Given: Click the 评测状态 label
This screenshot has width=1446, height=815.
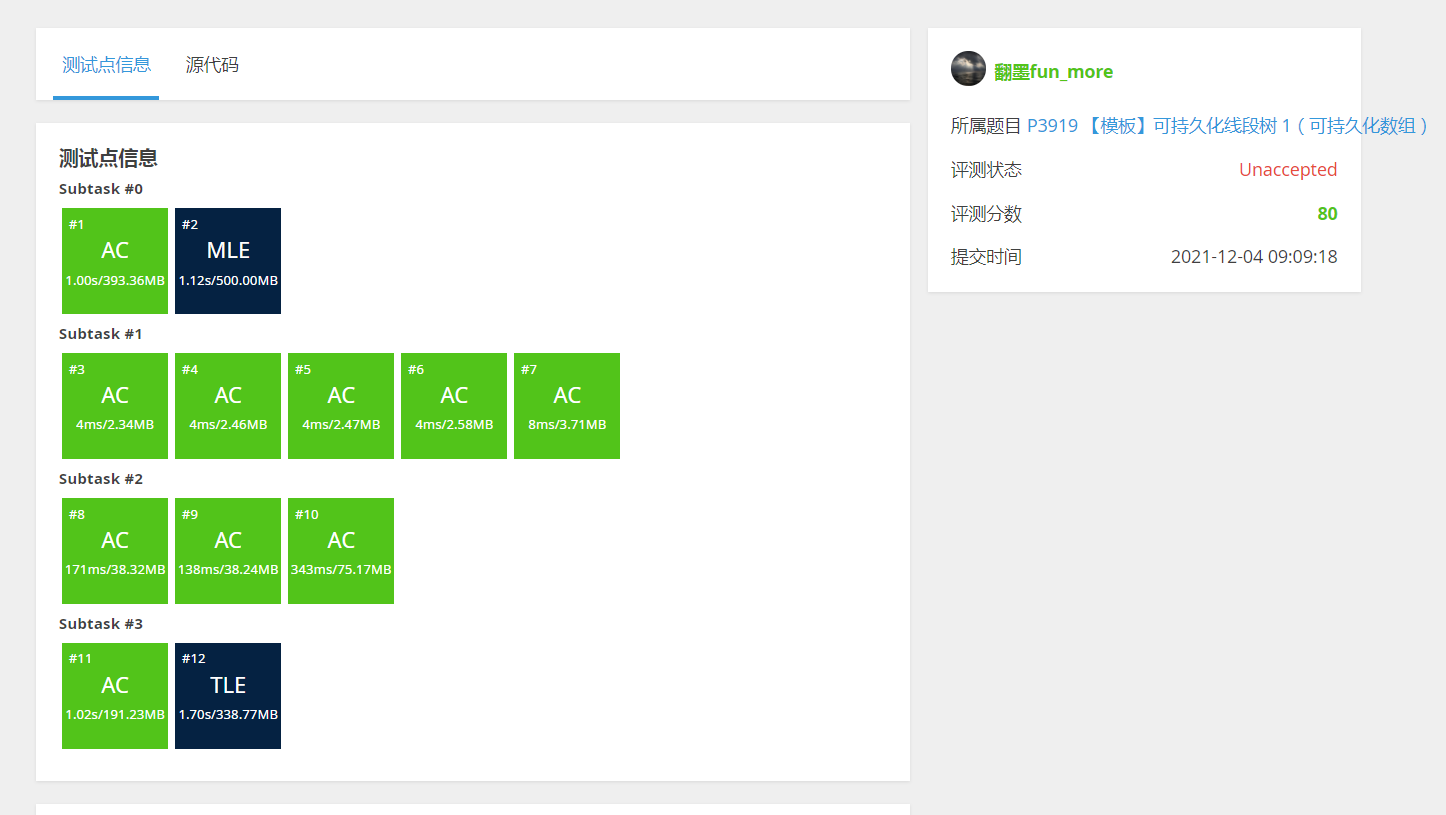Looking at the screenshot, I should click(986, 170).
